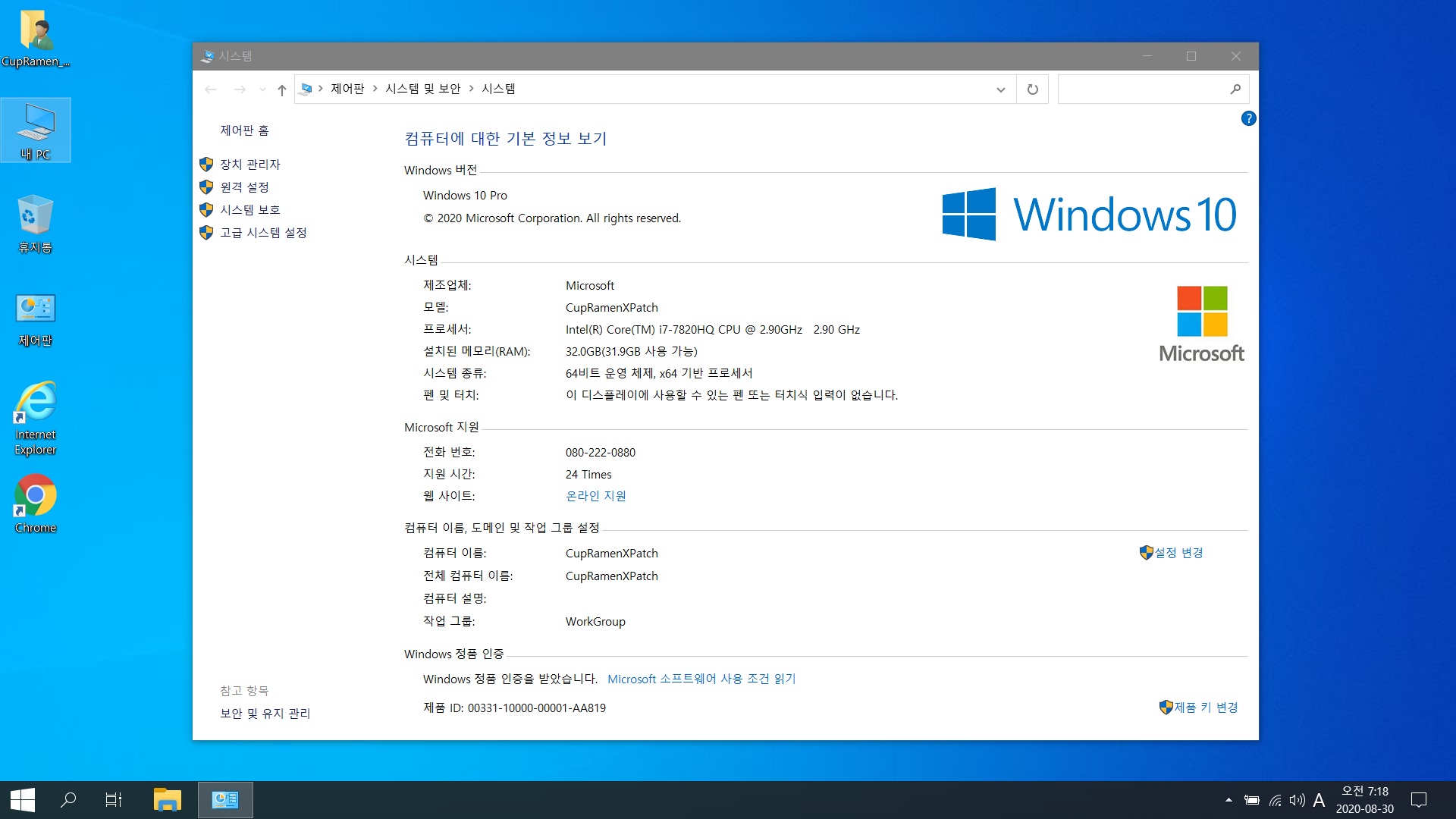Go up one level with the up arrow

point(282,89)
